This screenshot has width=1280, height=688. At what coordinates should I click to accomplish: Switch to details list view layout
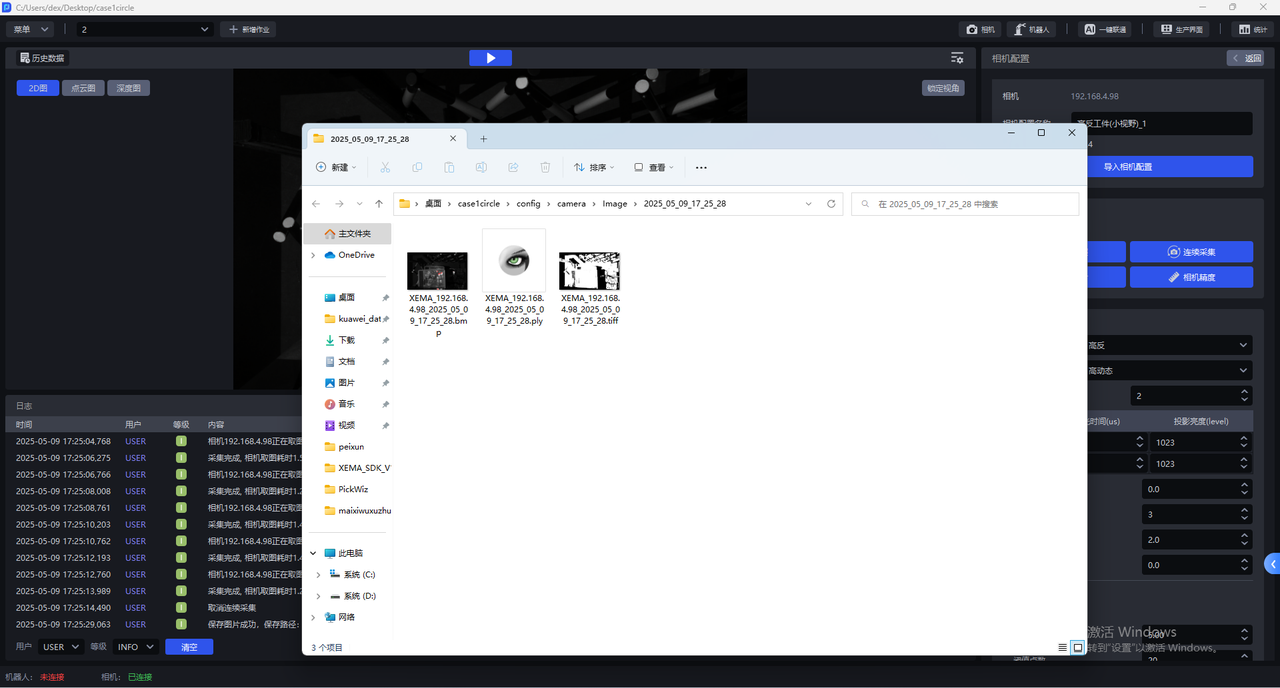(1062, 648)
